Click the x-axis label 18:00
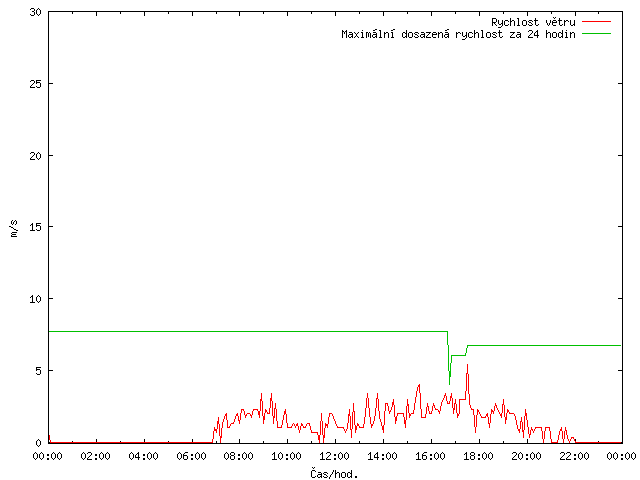640x480 pixels. [x=478, y=456]
